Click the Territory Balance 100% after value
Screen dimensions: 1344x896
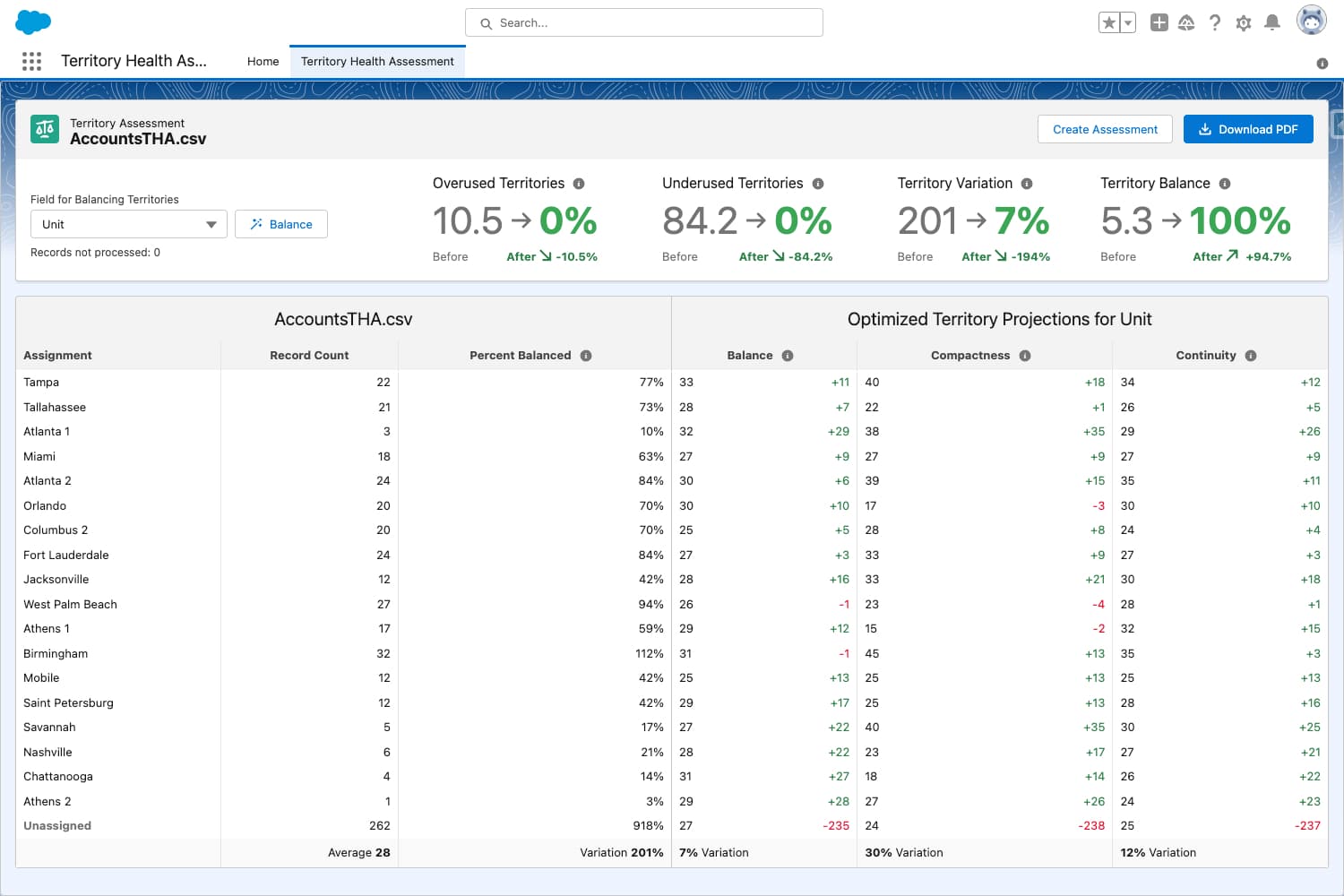click(1240, 221)
